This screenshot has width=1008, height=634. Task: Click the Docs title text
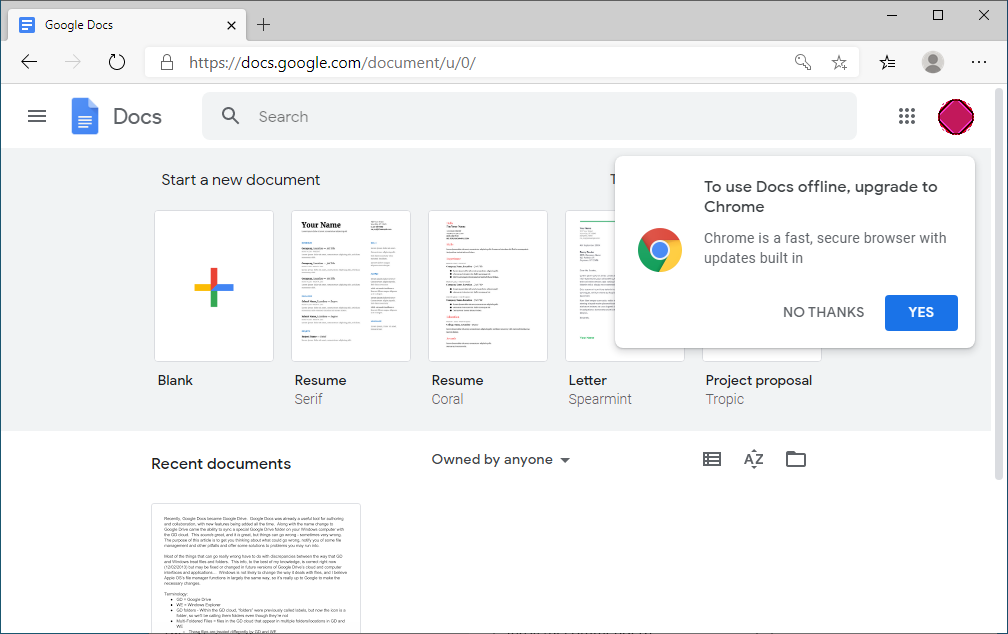point(138,116)
